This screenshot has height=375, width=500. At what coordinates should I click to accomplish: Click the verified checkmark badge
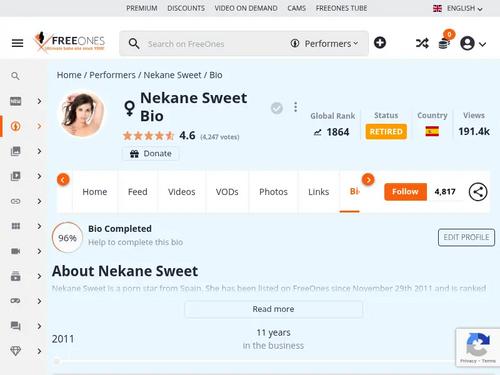click(277, 108)
